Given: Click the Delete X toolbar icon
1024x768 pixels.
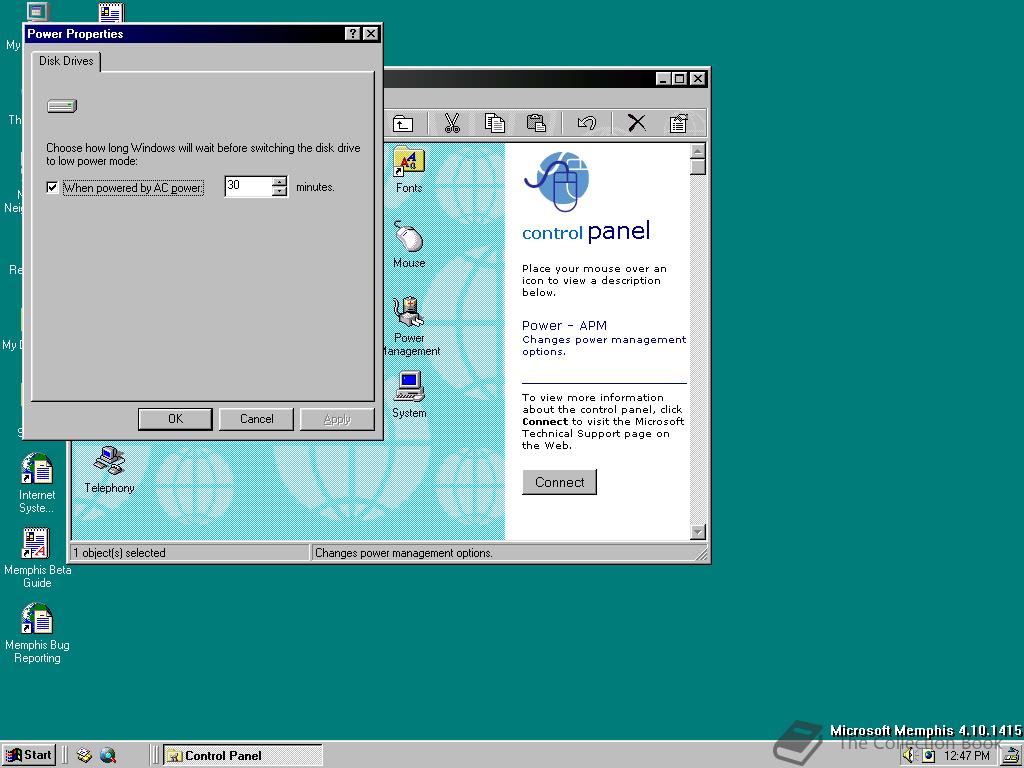Looking at the screenshot, I should tap(636, 123).
